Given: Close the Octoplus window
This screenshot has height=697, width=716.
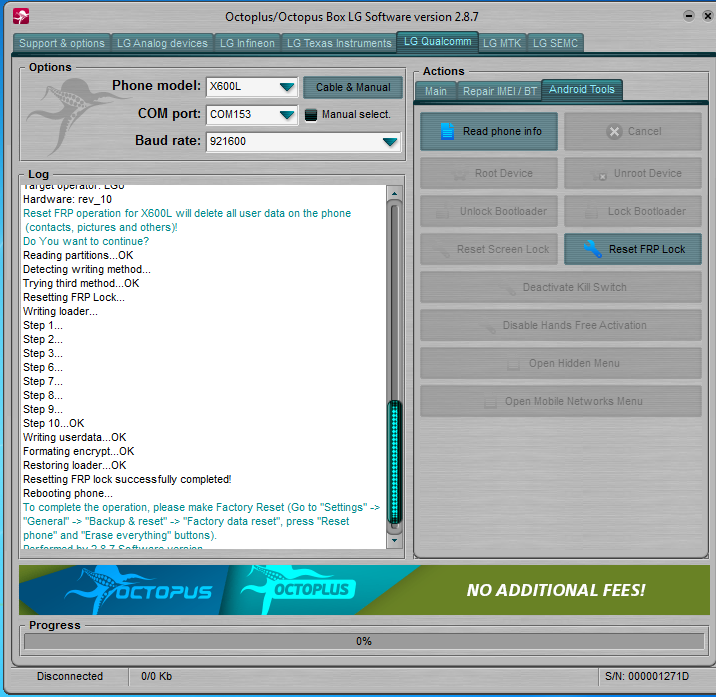Looking at the screenshot, I should point(707,16).
